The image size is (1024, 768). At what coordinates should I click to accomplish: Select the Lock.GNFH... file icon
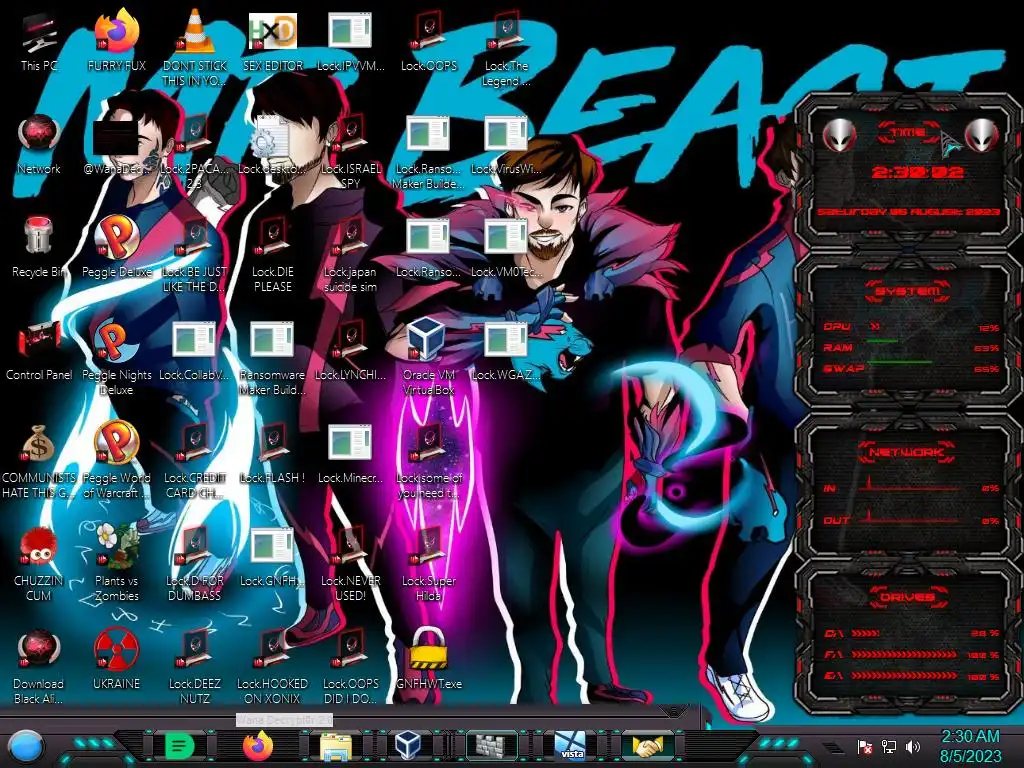coord(273,558)
